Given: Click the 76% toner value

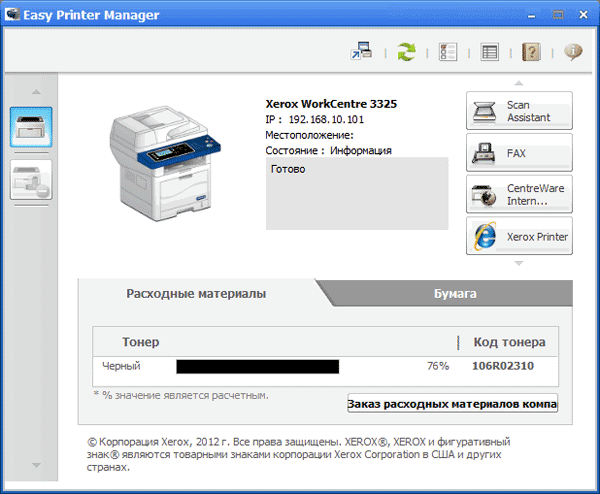Looking at the screenshot, I should (x=438, y=366).
